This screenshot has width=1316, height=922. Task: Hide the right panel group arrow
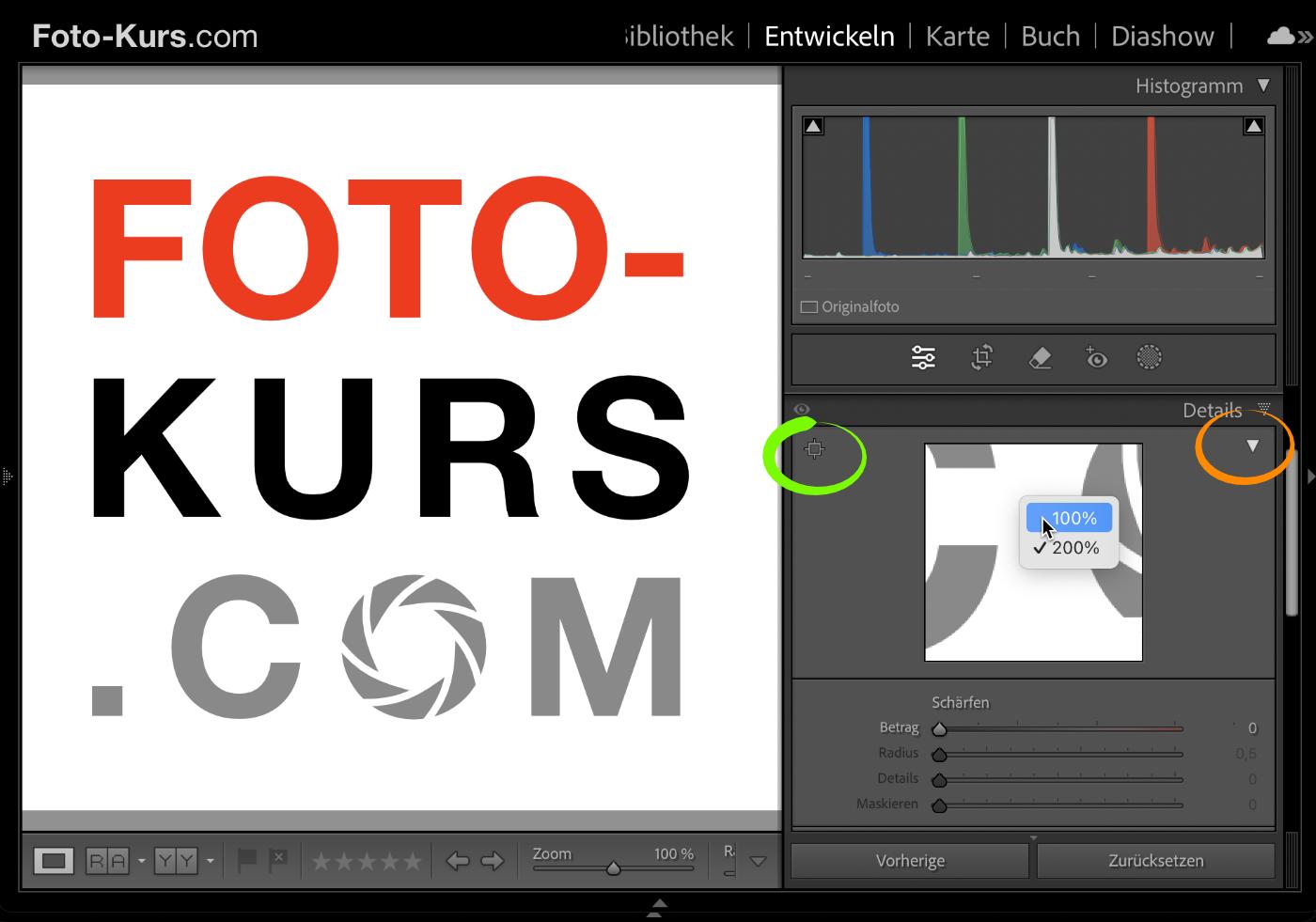pyautogui.click(x=1310, y=477)
